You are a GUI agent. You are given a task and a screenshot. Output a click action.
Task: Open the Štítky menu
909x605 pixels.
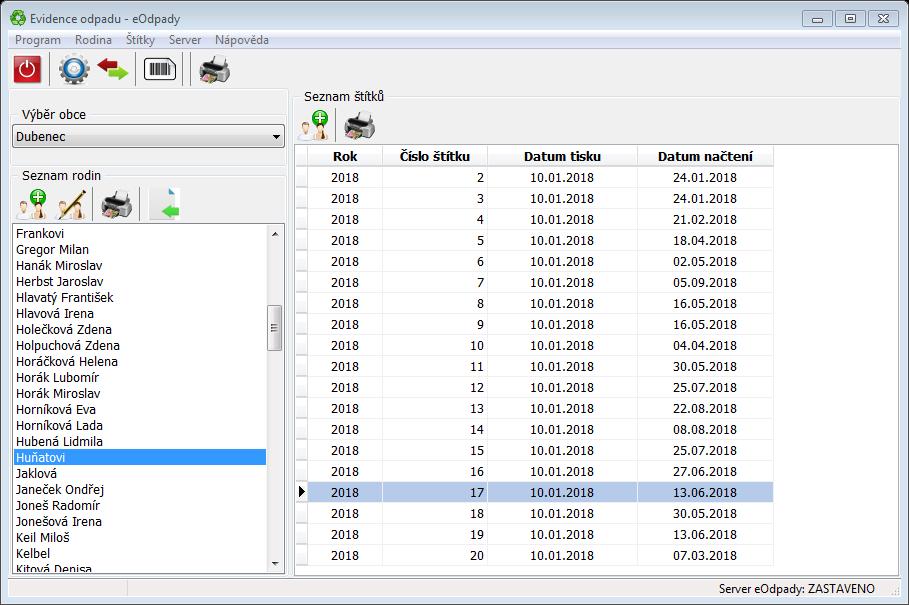pyautogui.click(x=140, y=40)
